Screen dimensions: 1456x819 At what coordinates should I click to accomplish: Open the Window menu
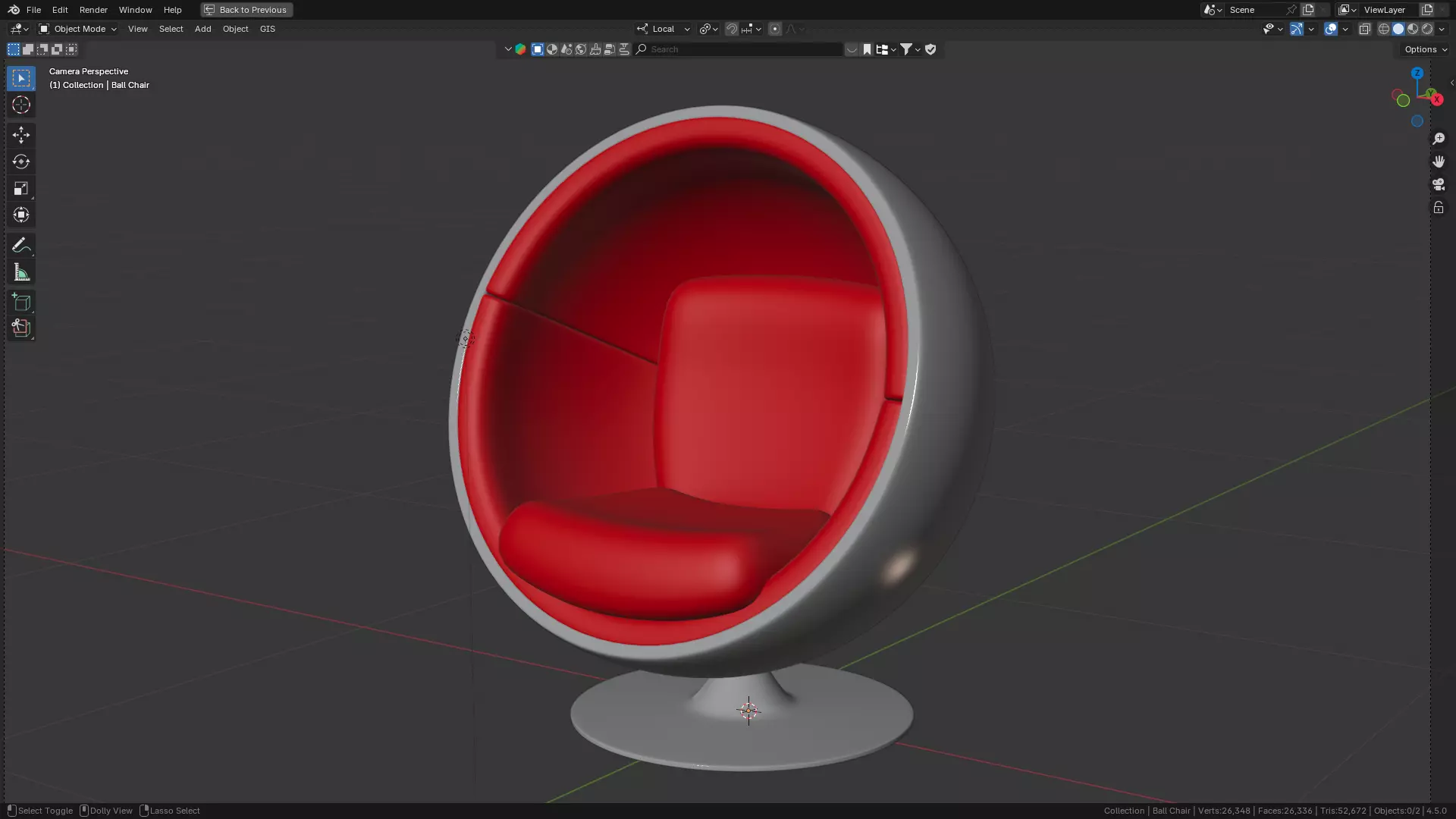[135, 10]
